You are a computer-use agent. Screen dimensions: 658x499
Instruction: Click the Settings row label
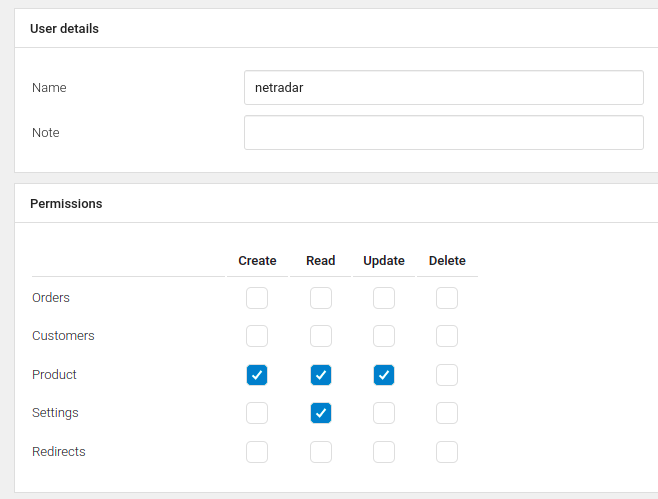[55, 413]
